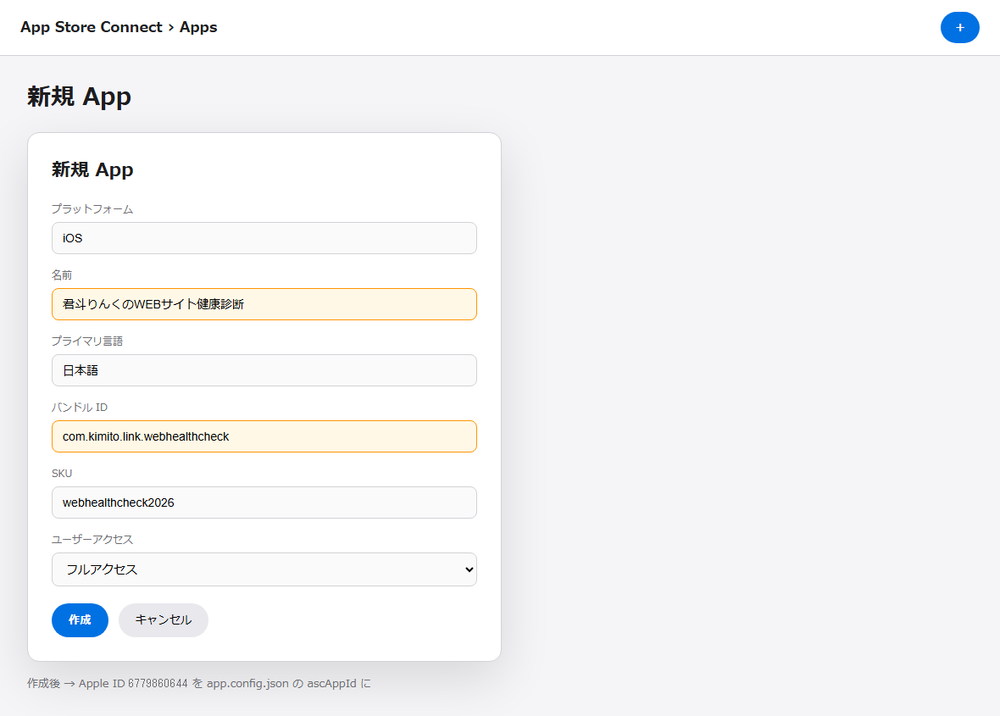Click the 名前 input field
1000x716 pixels.
[x=264, y=304]
